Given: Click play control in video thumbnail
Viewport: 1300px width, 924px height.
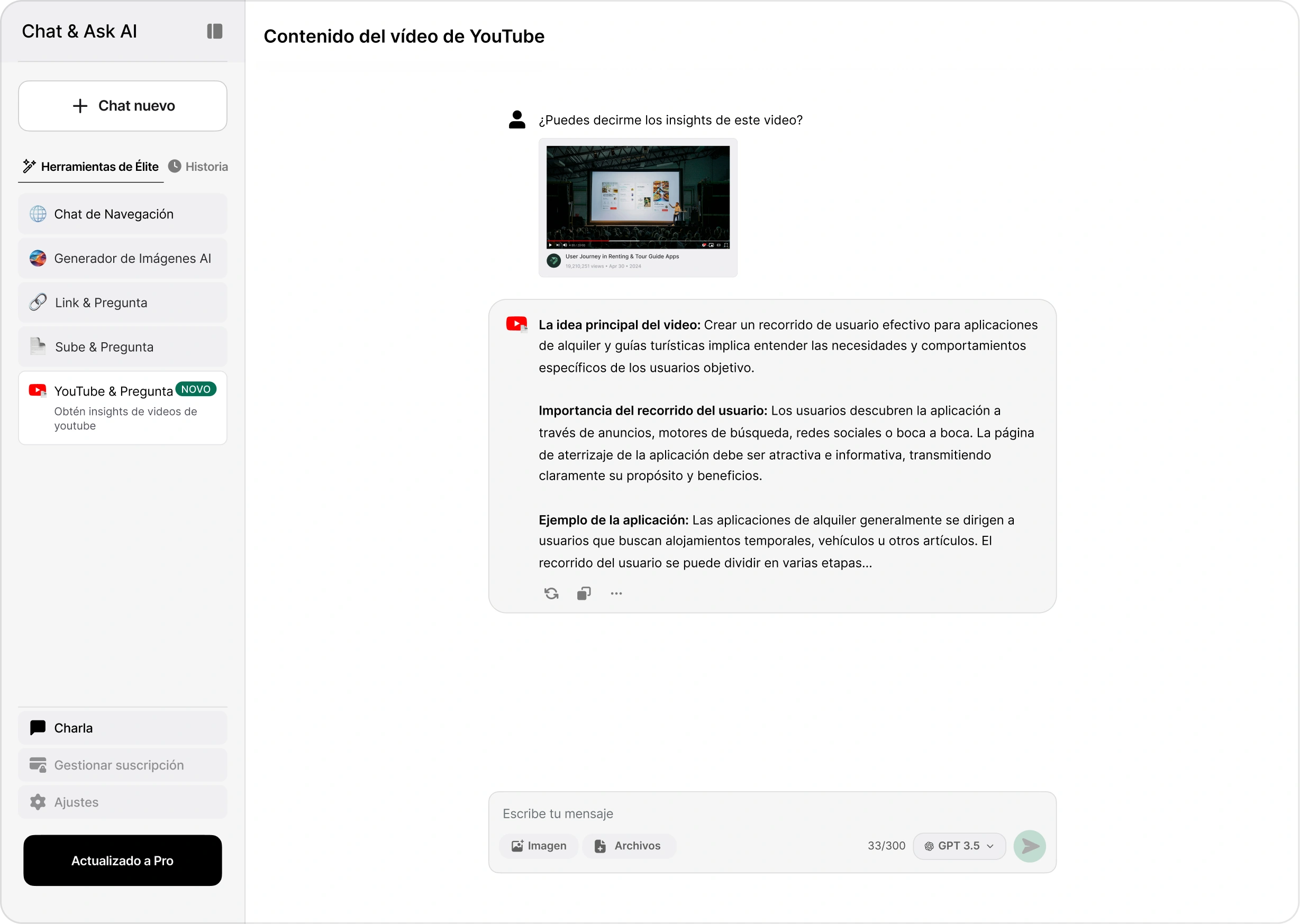Looking at the screenshot, I should (550, 245).
